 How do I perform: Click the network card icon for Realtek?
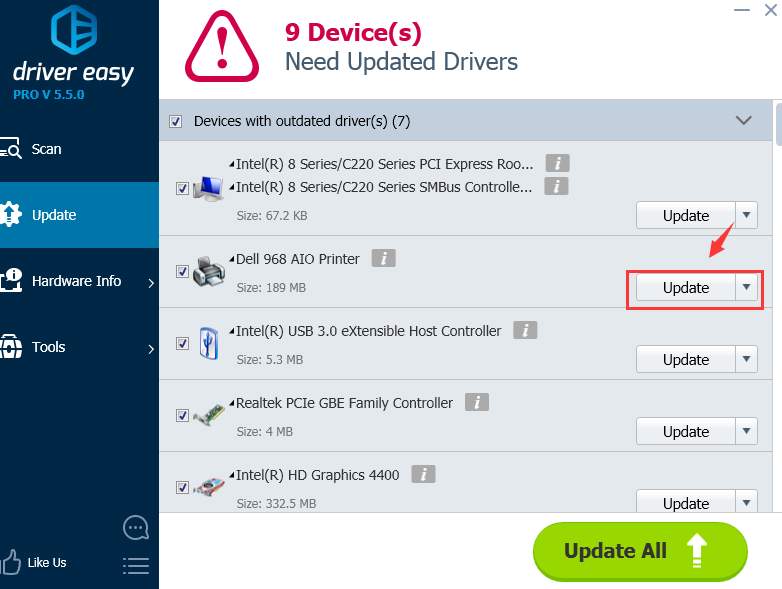[208, 415]
